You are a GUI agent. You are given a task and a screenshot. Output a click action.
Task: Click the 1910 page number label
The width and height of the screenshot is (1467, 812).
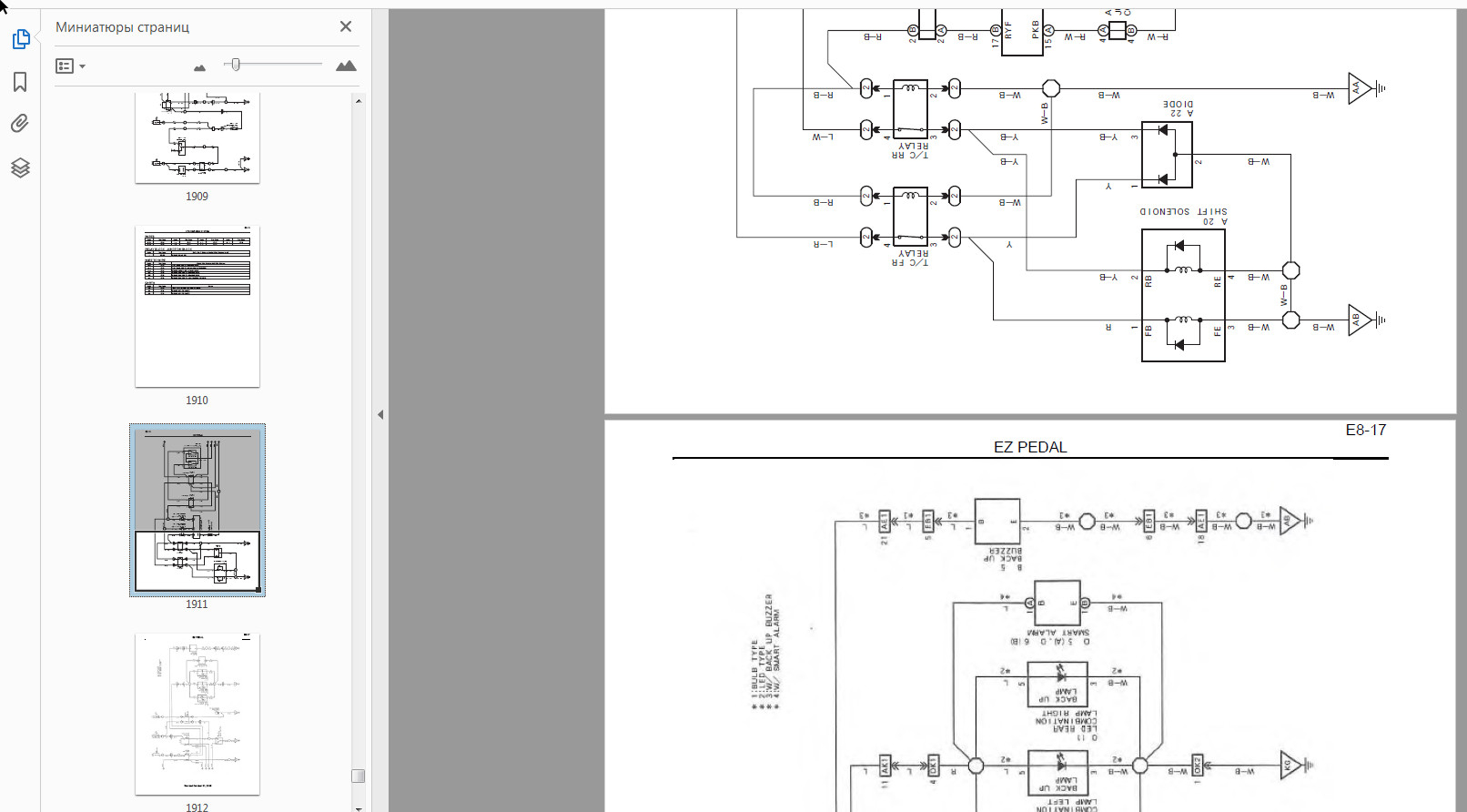click(197, 400)
